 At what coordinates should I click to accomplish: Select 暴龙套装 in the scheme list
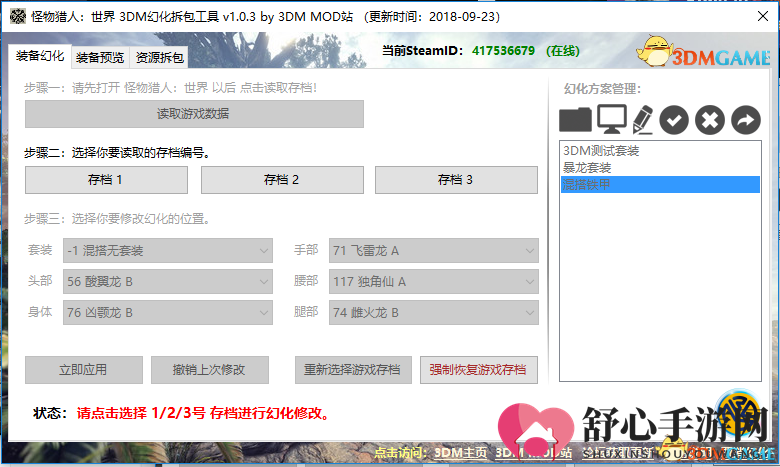tap(660, 168)
